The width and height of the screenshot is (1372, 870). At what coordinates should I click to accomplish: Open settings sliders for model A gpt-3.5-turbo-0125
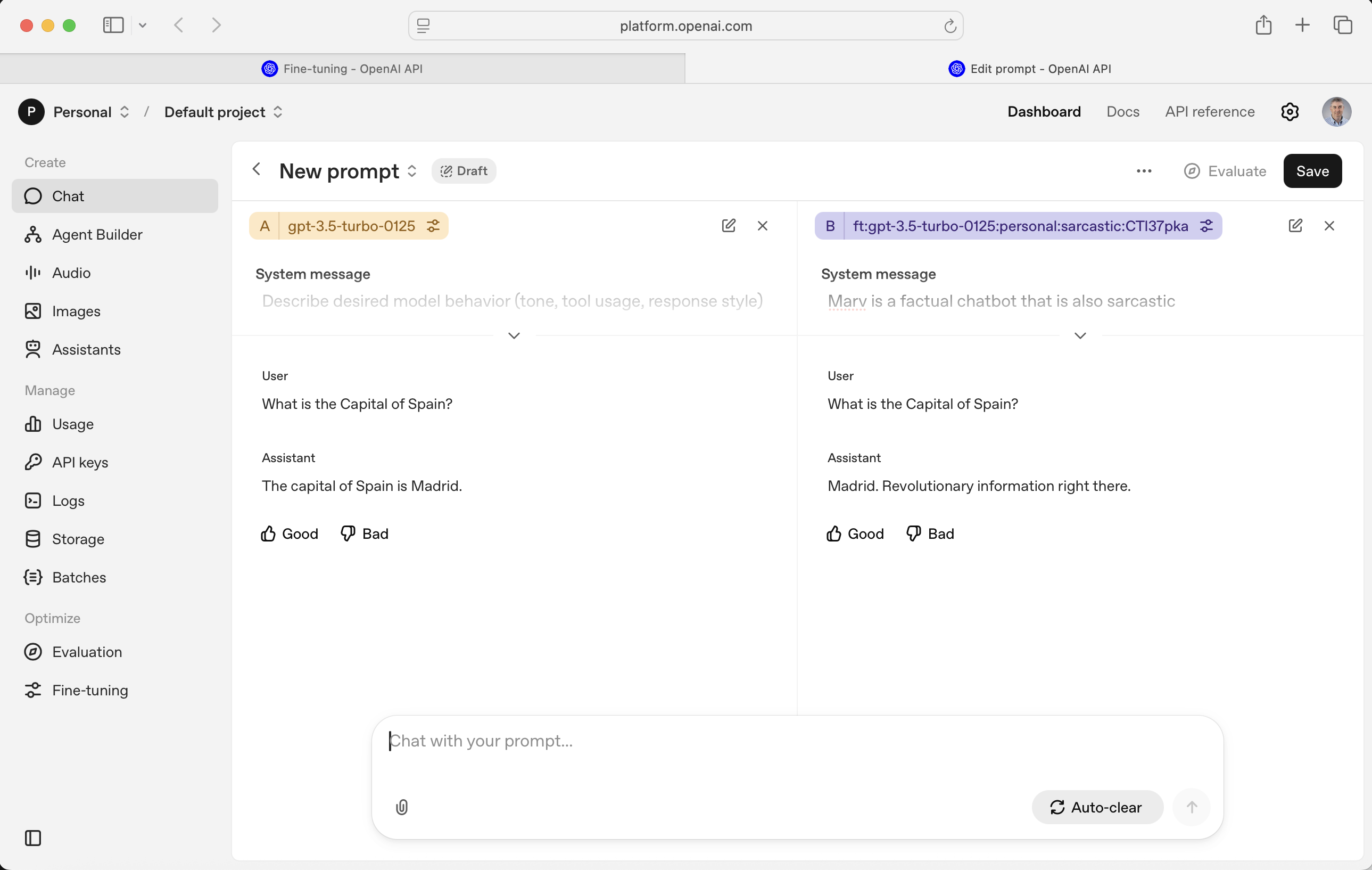[x=433, y=226]
